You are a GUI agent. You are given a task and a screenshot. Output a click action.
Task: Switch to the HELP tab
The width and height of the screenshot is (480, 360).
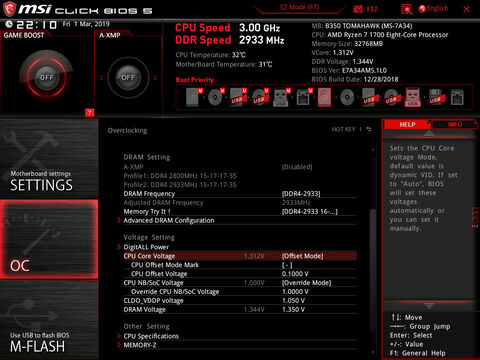point(407,124)
